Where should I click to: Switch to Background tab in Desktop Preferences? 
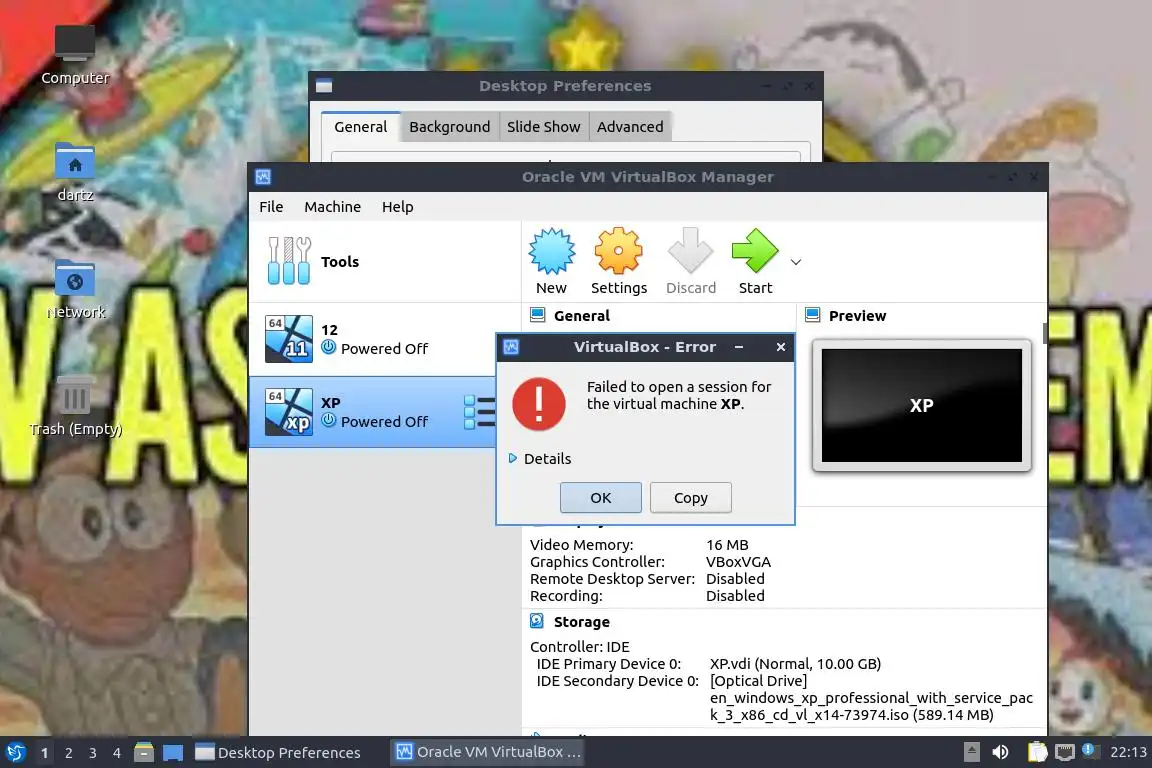pyautogui.click(x=450, y=126)
